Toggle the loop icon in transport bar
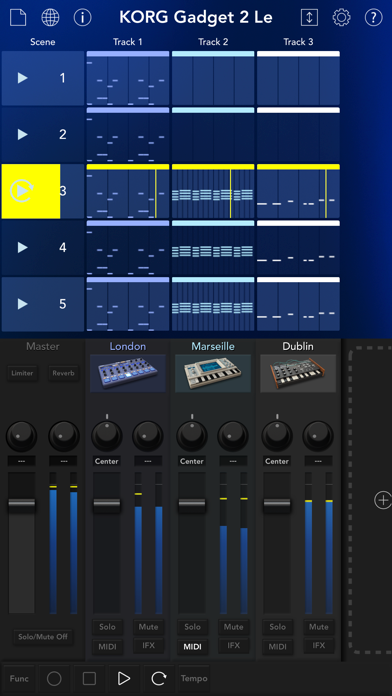392x696 pixels. (x=159, y=678)
